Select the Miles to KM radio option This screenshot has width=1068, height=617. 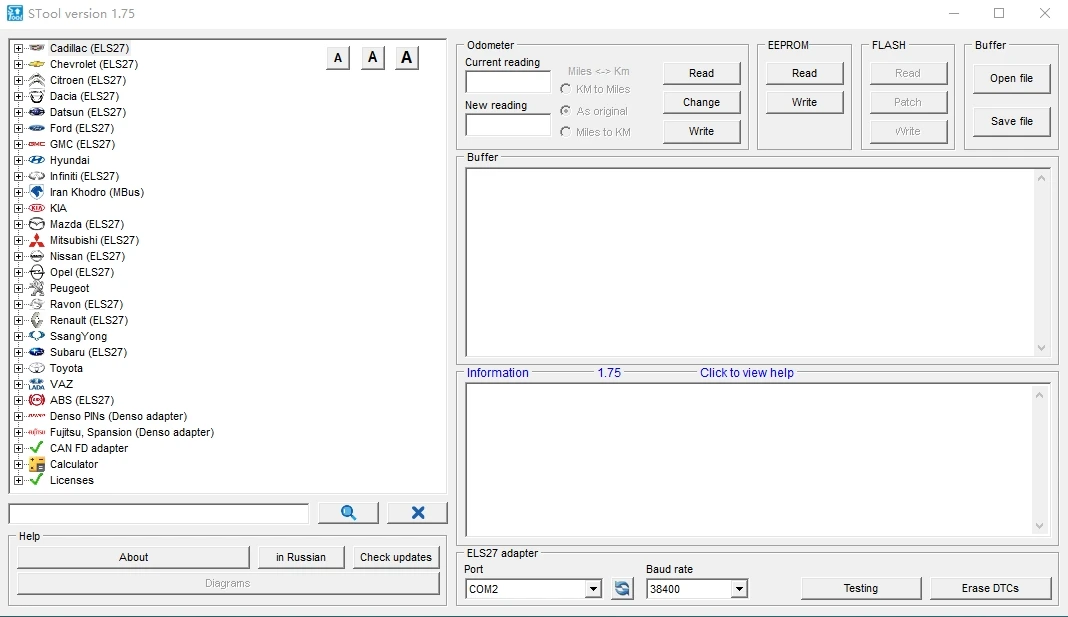pyautogui.click(x=565, y=132)
